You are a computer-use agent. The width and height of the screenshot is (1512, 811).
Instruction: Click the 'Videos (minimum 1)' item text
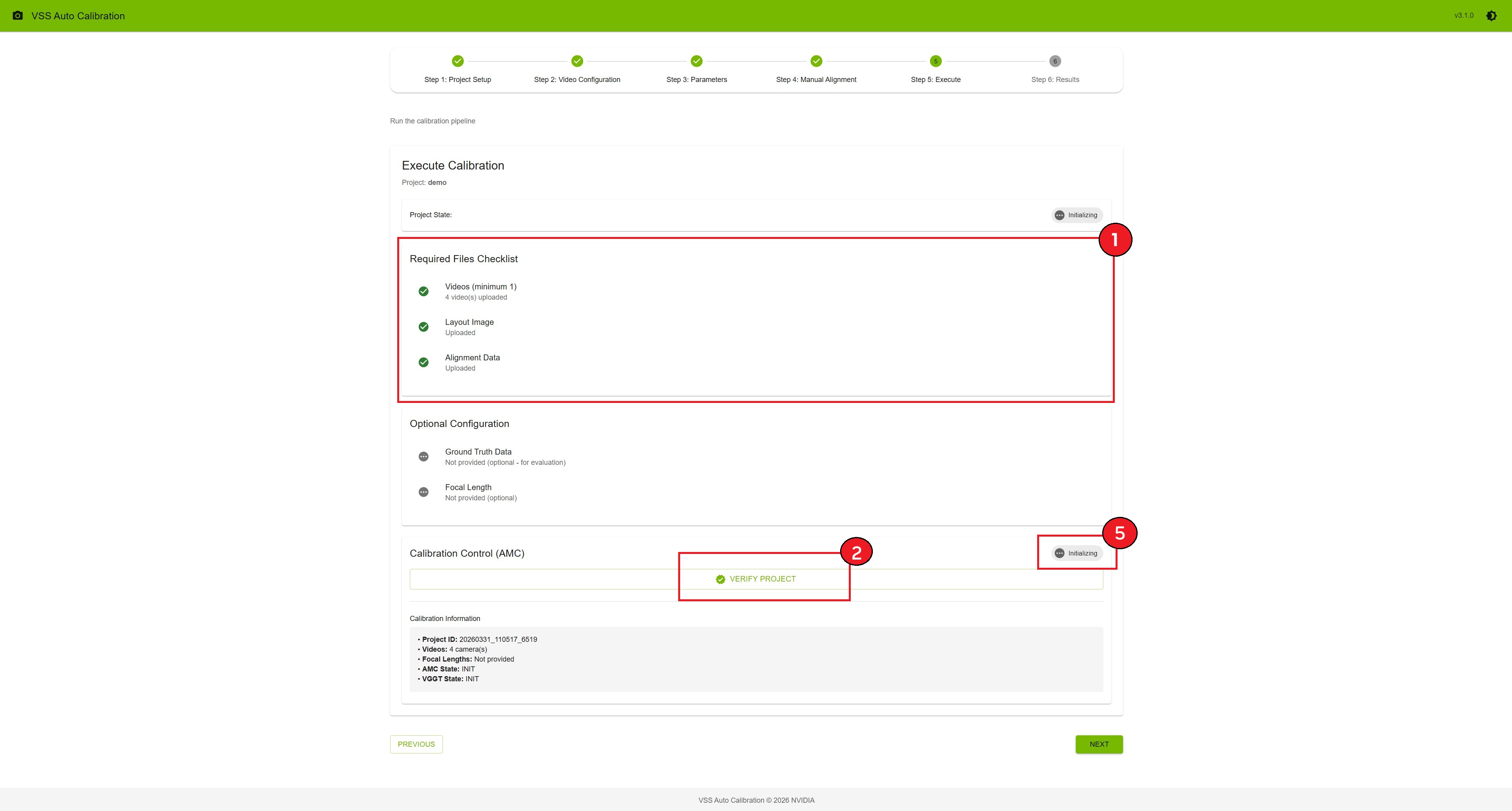point(481,287)
